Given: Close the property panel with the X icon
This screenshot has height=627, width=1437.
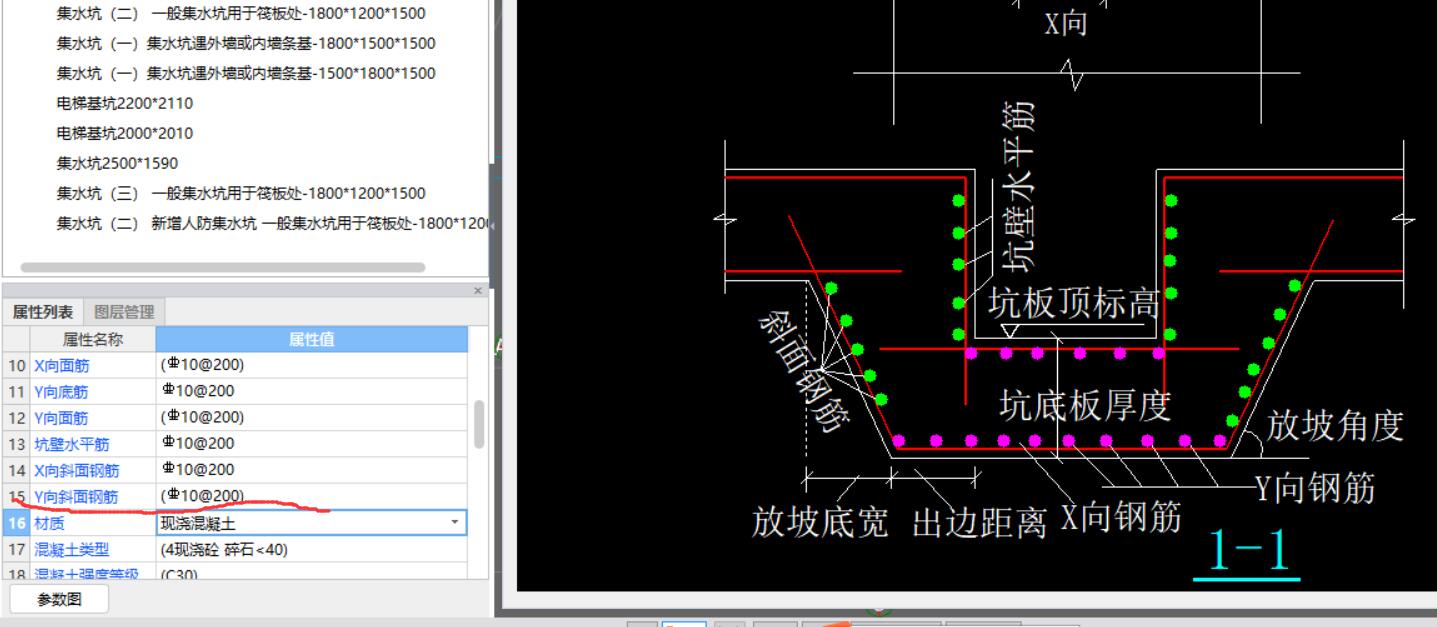Looking at the screenshot, I should pos(478,291).
